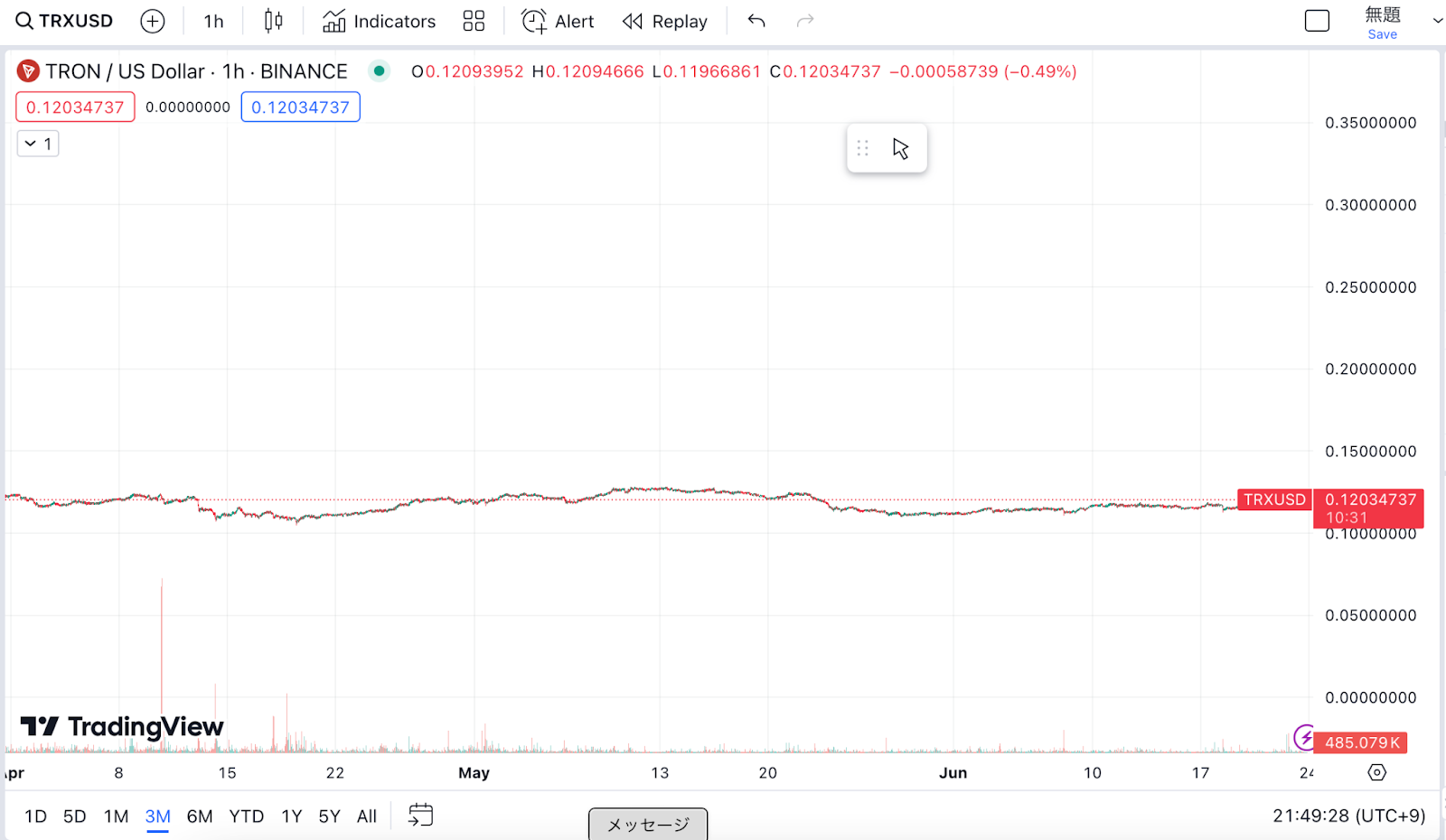Click the blue buy price 0.12034737 button

(301, 107)
